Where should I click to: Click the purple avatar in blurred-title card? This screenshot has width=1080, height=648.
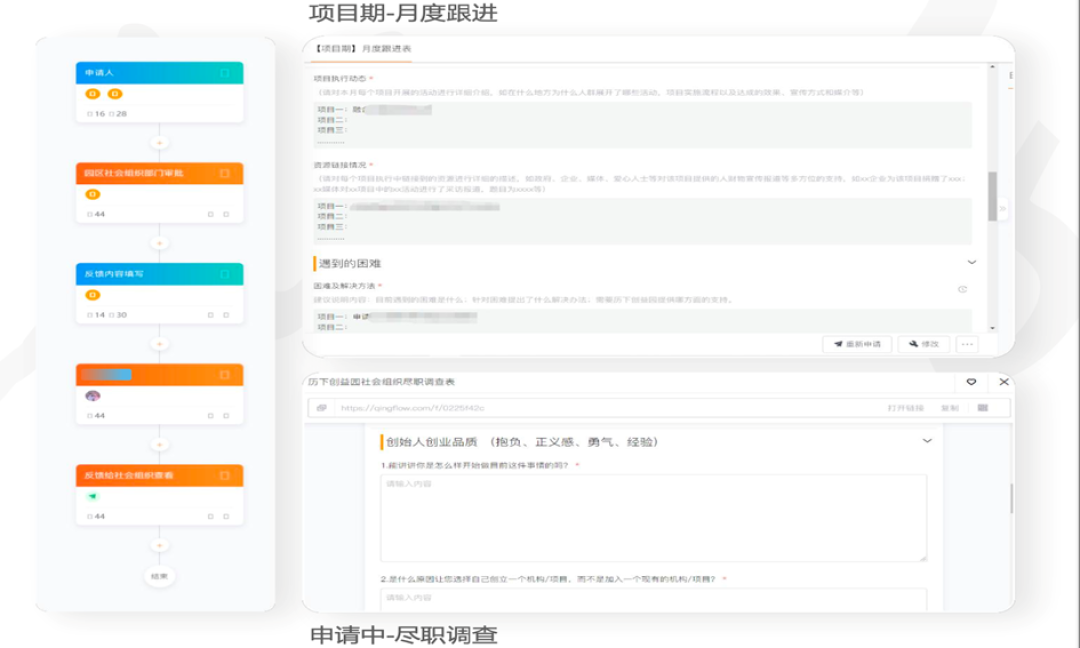point(92,396)
